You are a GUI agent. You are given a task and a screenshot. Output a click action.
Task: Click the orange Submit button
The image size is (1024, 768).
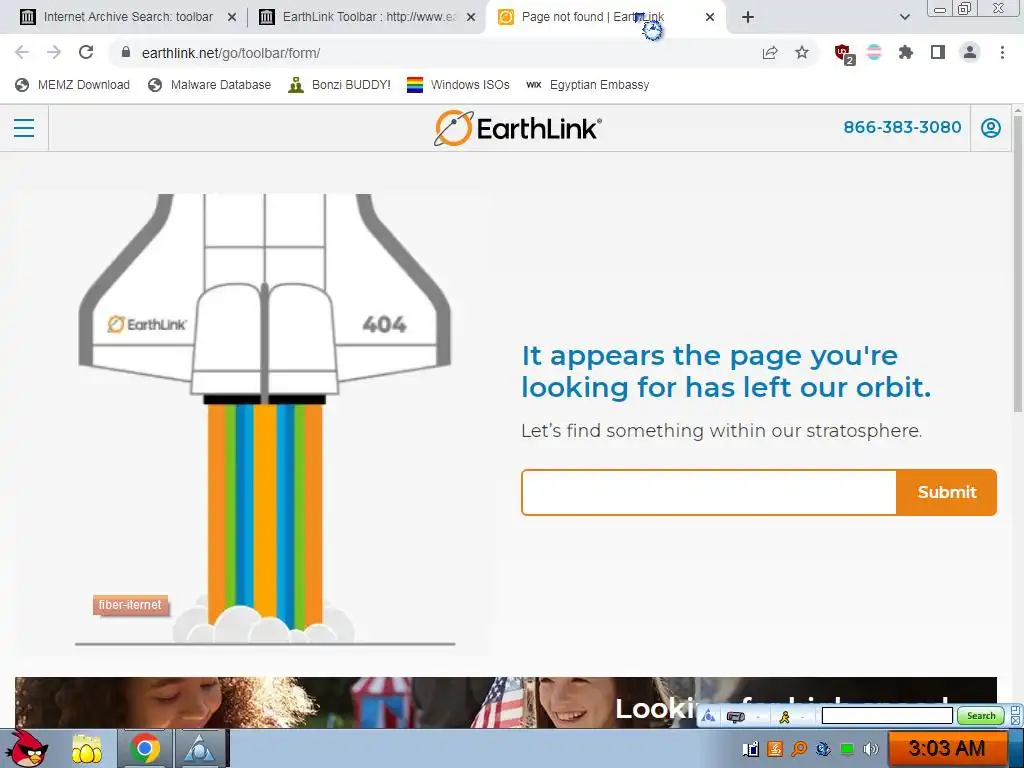(x=947, y=492)
